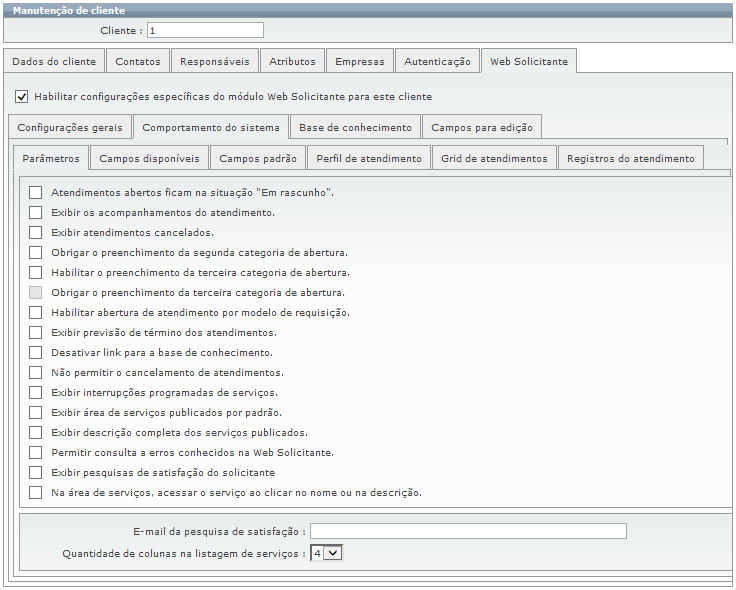Enable 'Habilitar abertura de atendimento por modelo de requisição'
This screenshot has height=590, width=736.
pyautogui.click(x=36, y=312)
